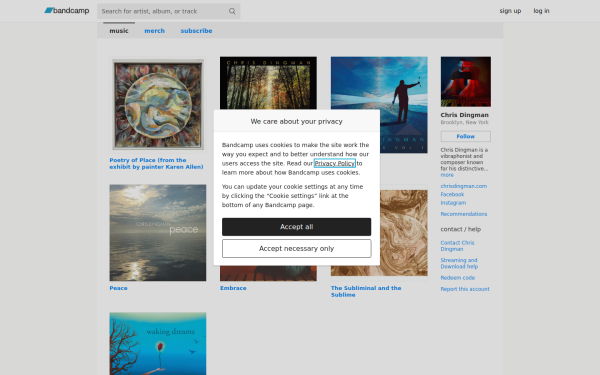Open the waking dreams album cover

(158, 344)
